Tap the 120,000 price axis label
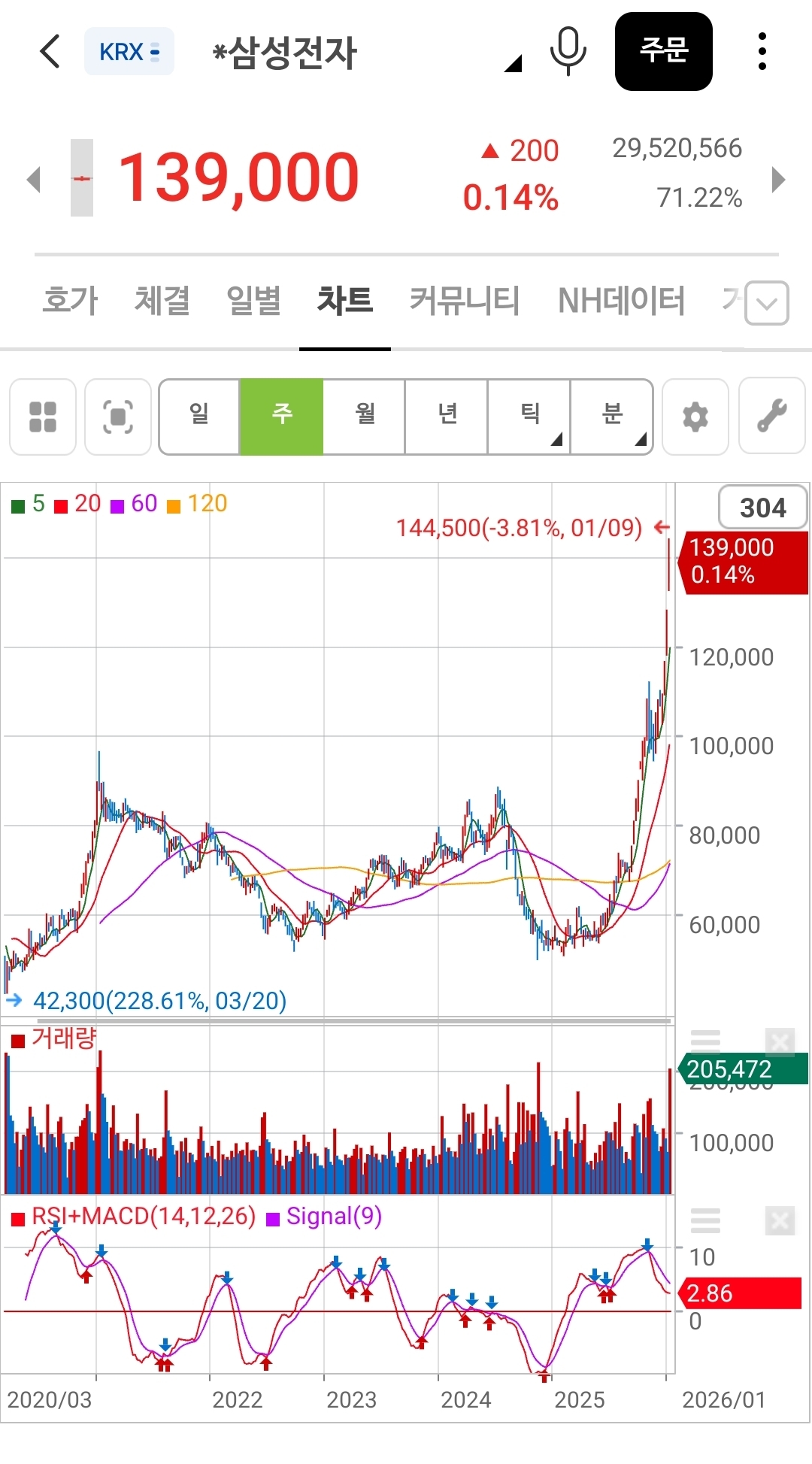 click(732, 657)
